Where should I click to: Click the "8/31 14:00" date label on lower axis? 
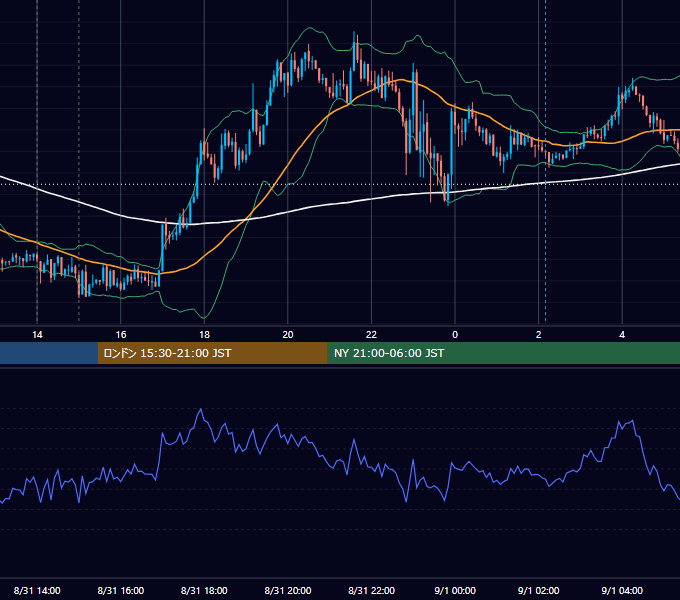[37, 590]
